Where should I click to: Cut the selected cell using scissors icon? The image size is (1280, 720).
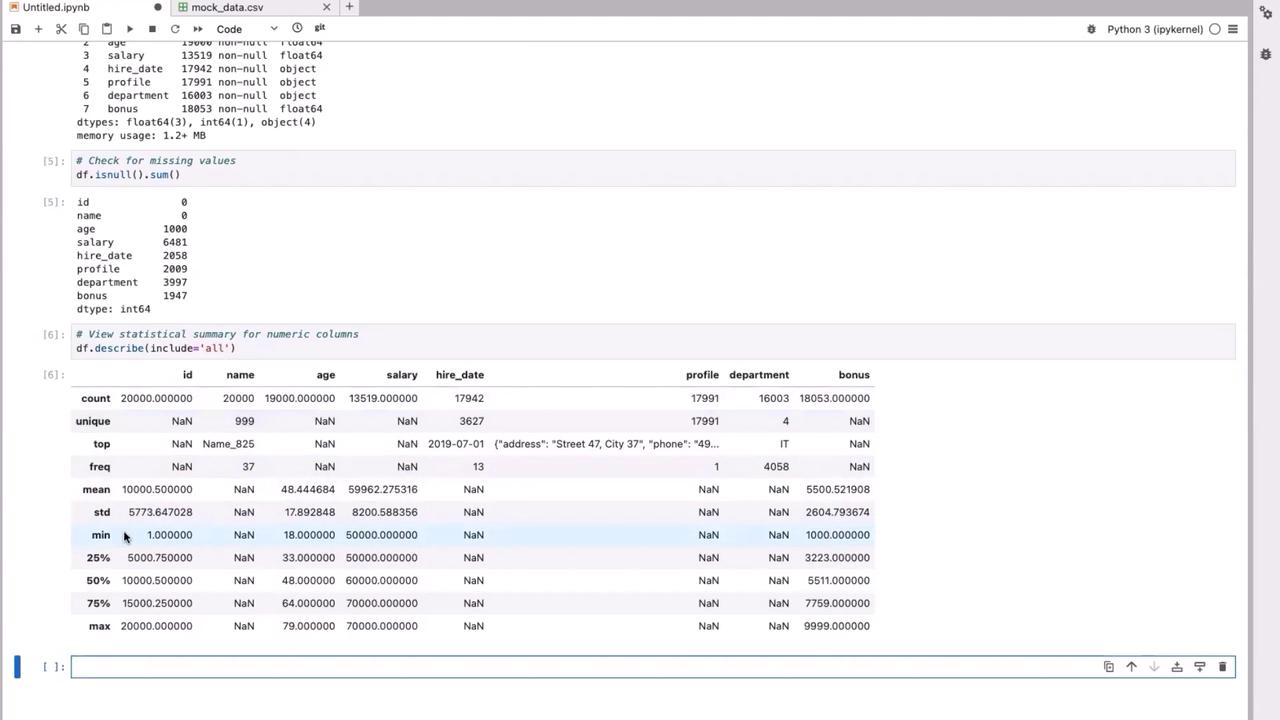pyautogui.click(x=61, y=29)
